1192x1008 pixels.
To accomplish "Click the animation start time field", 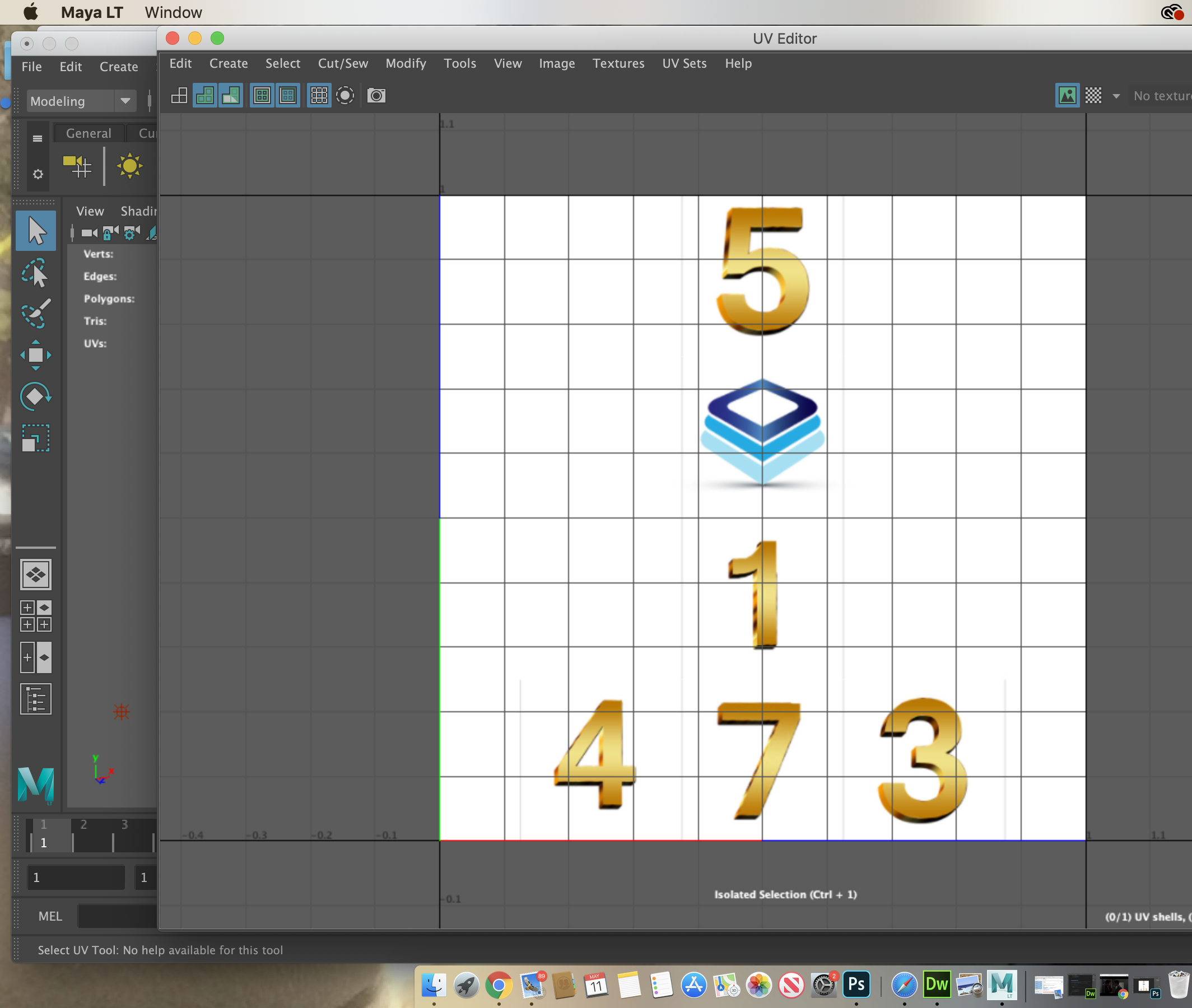I will pyautogui.click(x=76, y=877).
